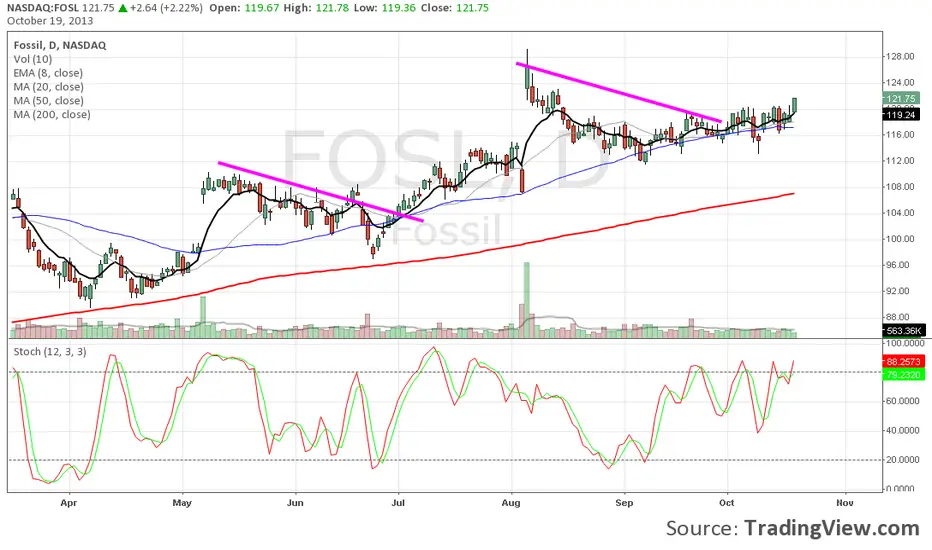Click the Sep time axis label
The image size is (932, 550).
[x=624, y=503]
